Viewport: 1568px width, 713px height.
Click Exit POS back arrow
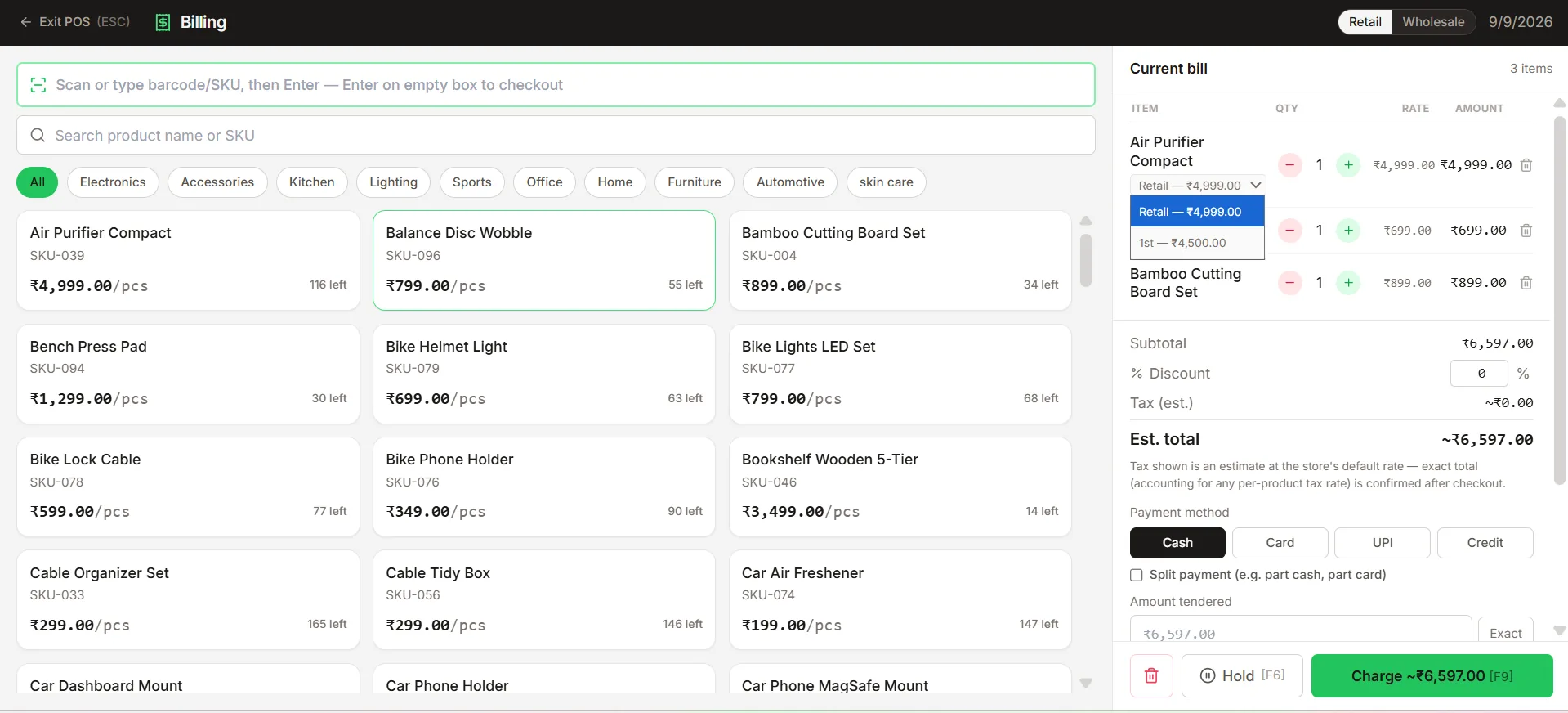(26, 22)
